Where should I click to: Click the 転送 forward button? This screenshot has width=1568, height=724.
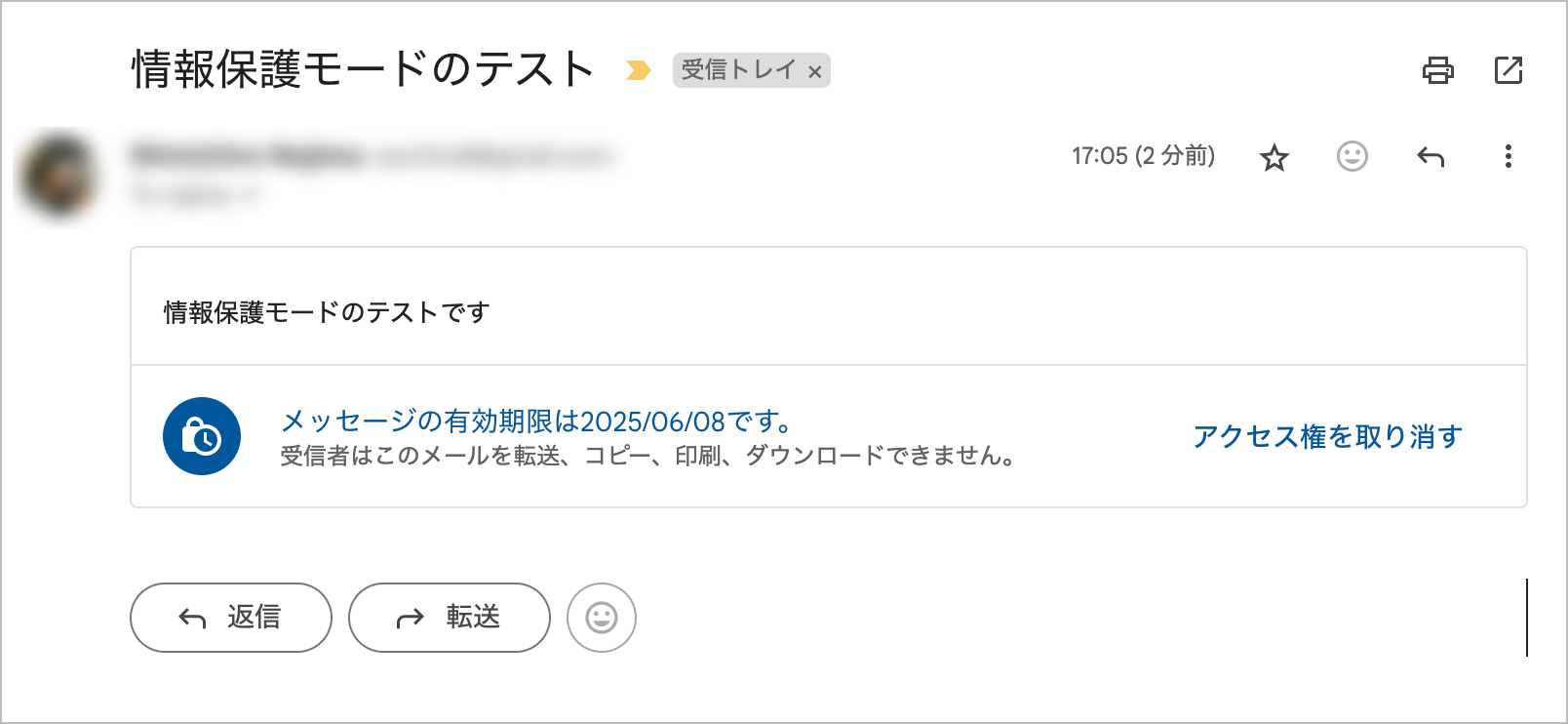pyautogui.click(x=450, y=618)
